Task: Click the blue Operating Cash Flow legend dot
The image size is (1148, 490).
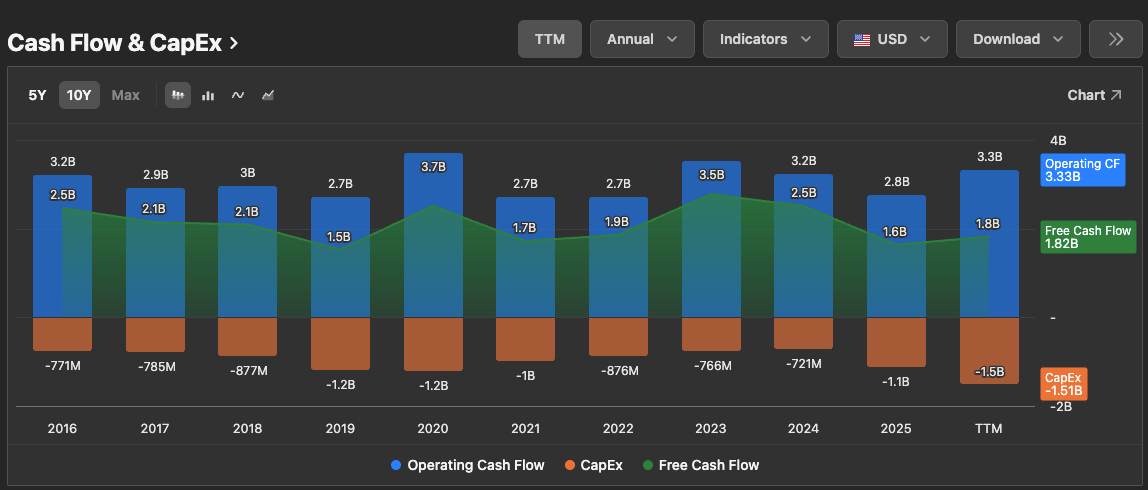Action: [396, 465]
